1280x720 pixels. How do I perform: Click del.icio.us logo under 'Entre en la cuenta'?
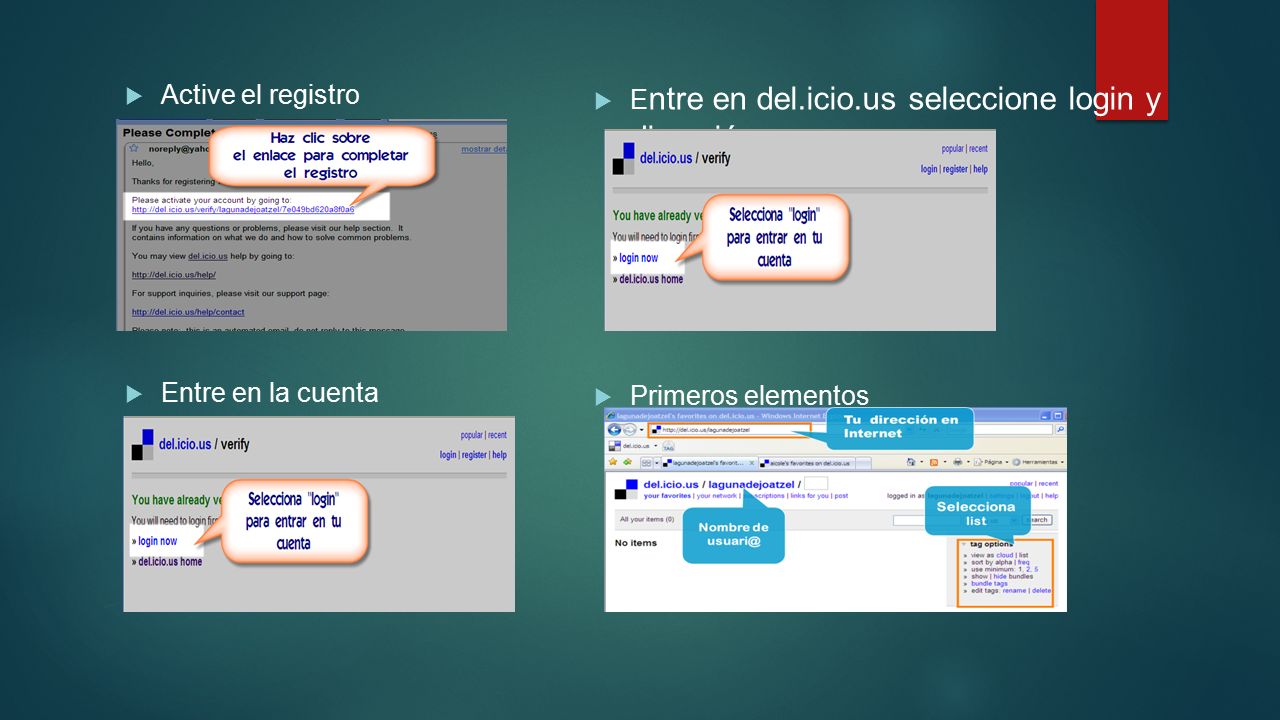[x=142, y=444]
